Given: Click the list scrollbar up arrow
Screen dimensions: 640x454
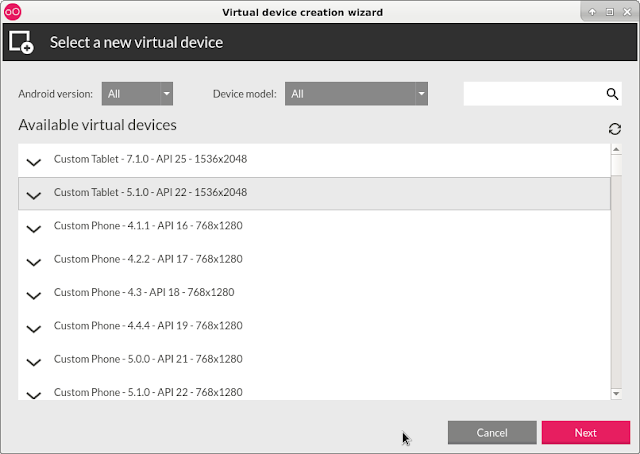Looking at the screenshot, I should 616,149.
